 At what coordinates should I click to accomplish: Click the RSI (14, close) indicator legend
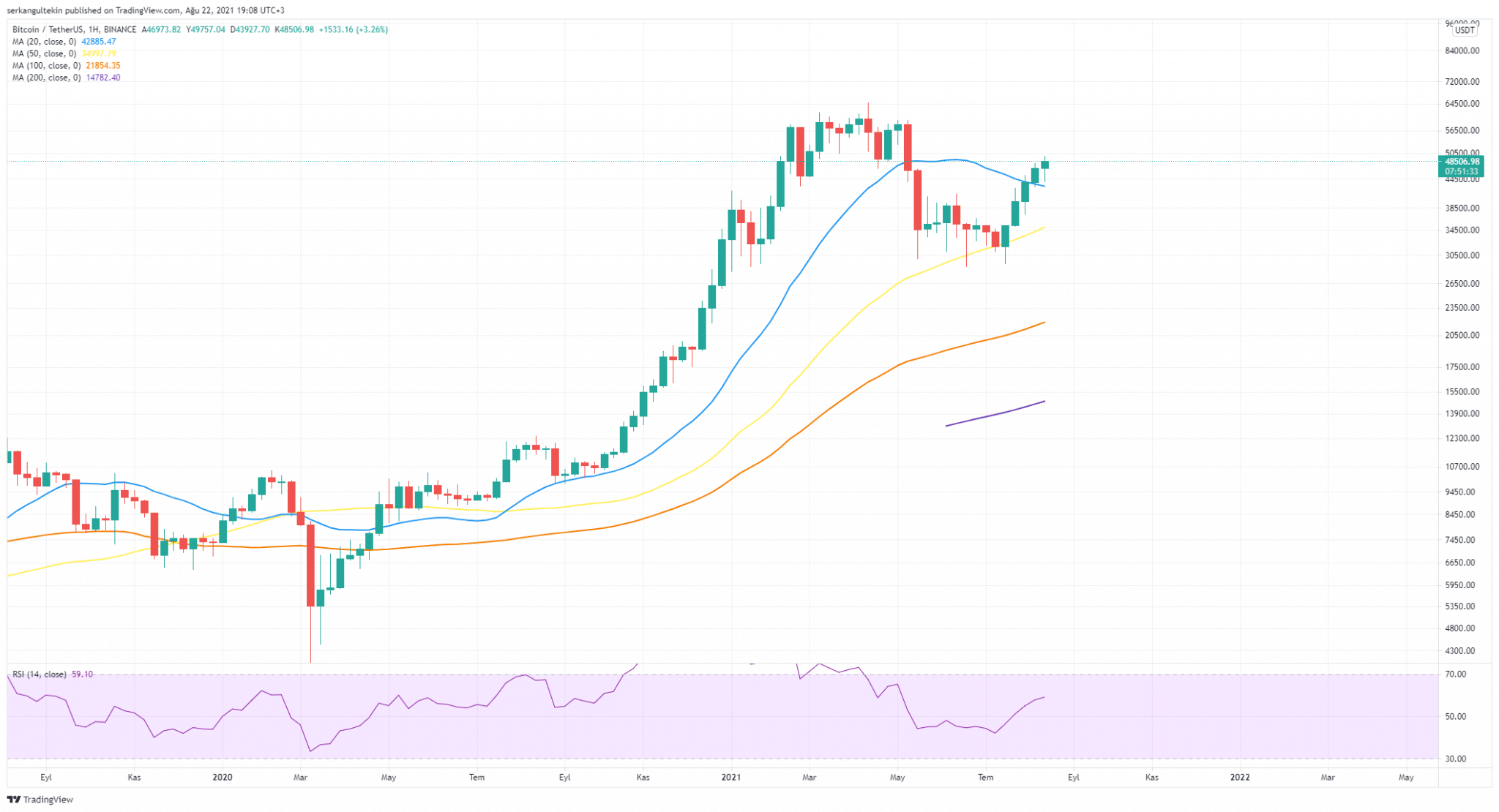[39, 674]
